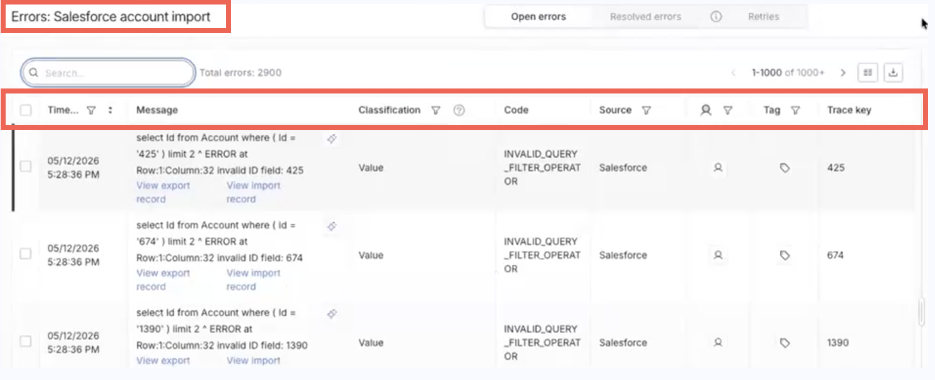Click trace key 425 cell
Screen dimensions: 935x380
[x=836, y=168]
